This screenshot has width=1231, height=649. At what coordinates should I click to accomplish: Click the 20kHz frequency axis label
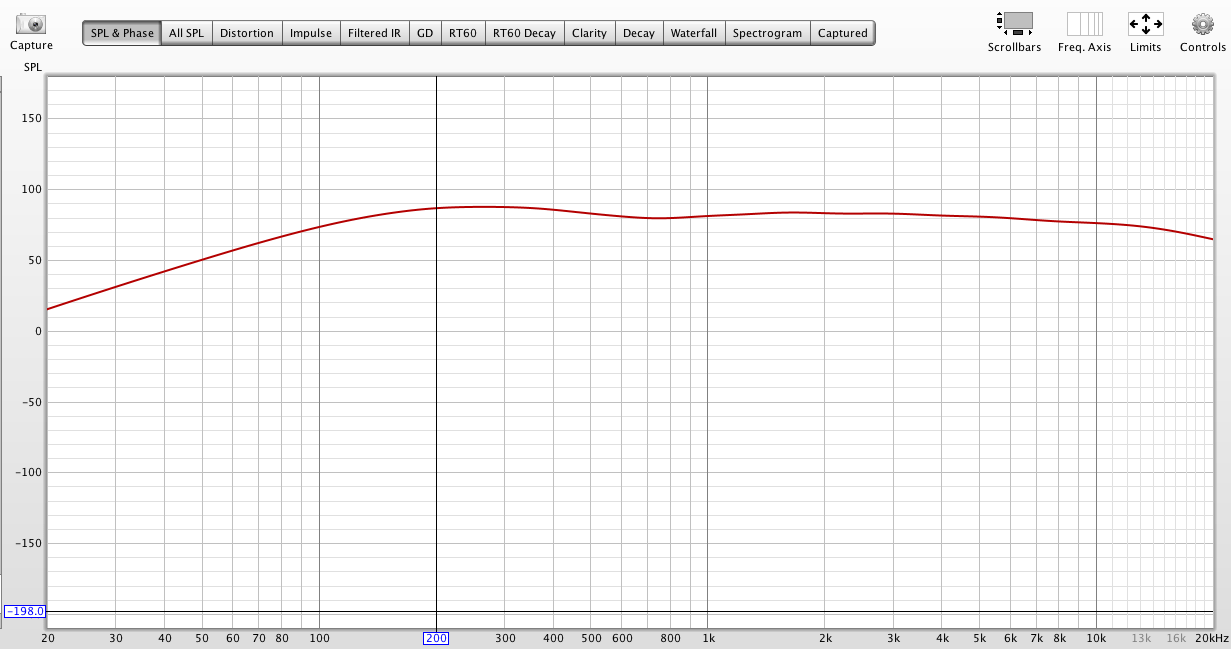[x=1211, y=638]
